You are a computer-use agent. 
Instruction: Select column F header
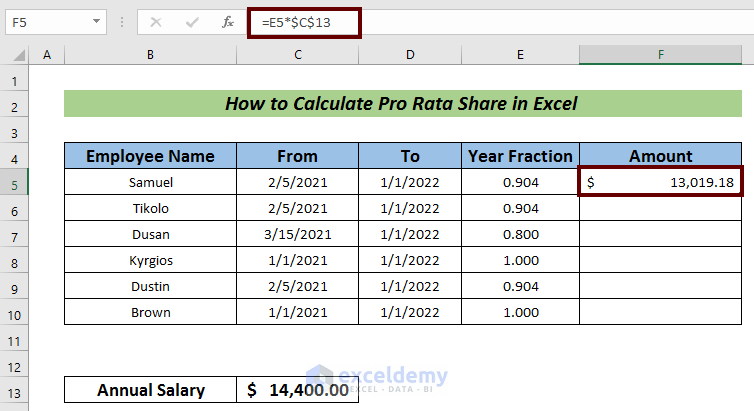660,55
